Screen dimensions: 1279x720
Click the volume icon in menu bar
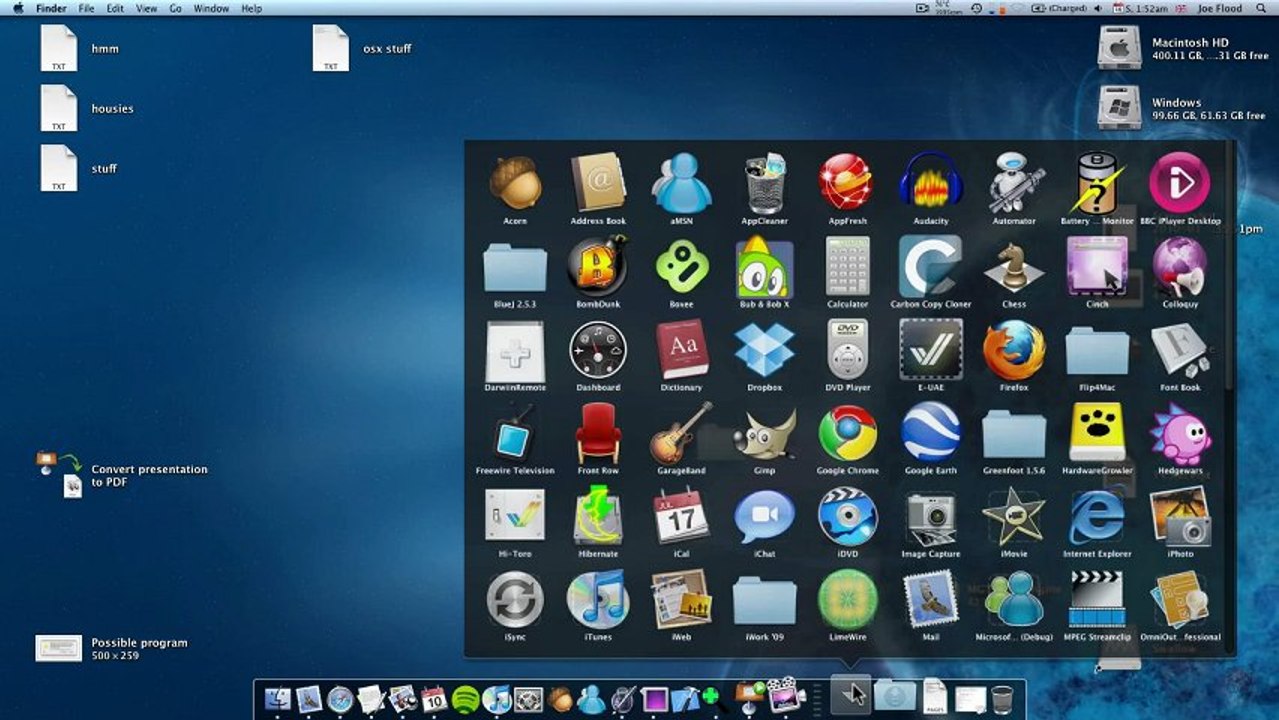tap(1098, 8)
